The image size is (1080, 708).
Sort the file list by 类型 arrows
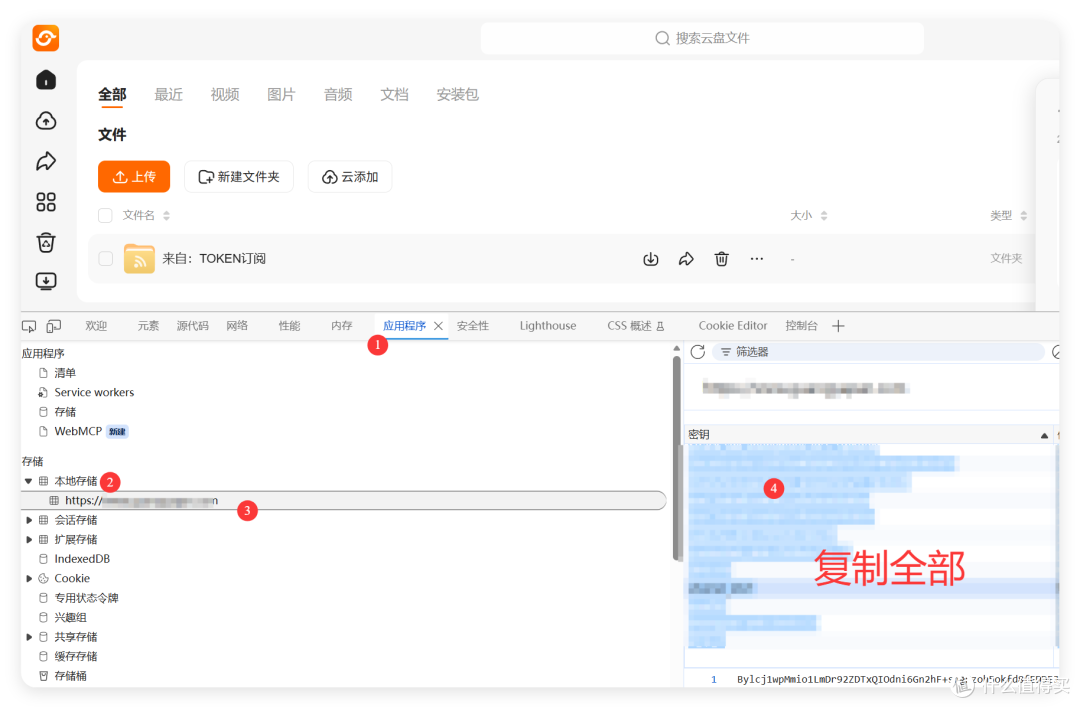pyautogui.click(x=1024, y=216)
